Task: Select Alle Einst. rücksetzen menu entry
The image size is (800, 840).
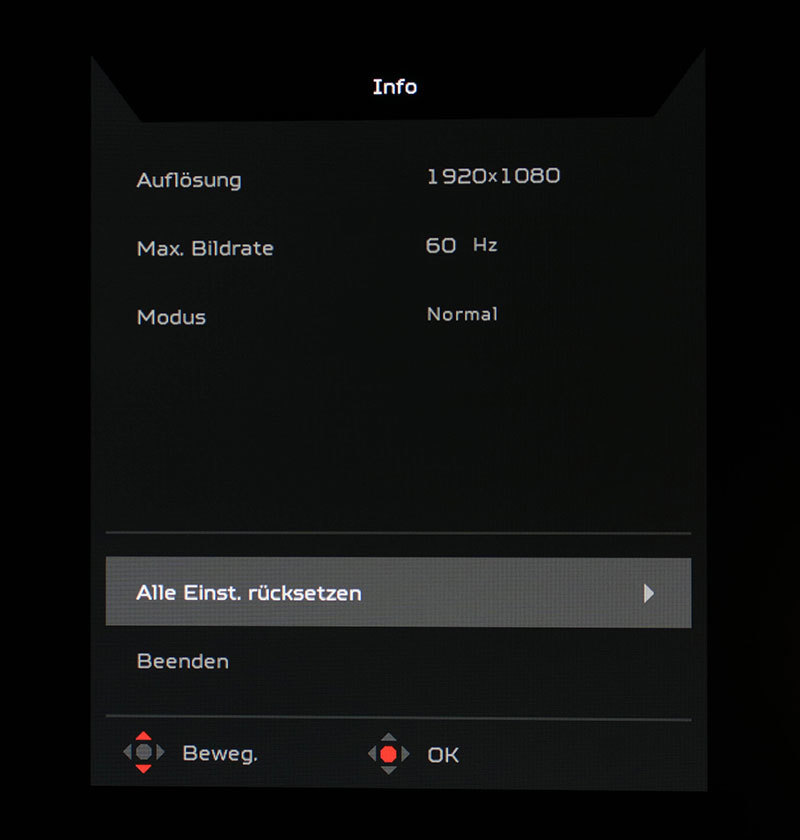Action: tap(398, 592)
